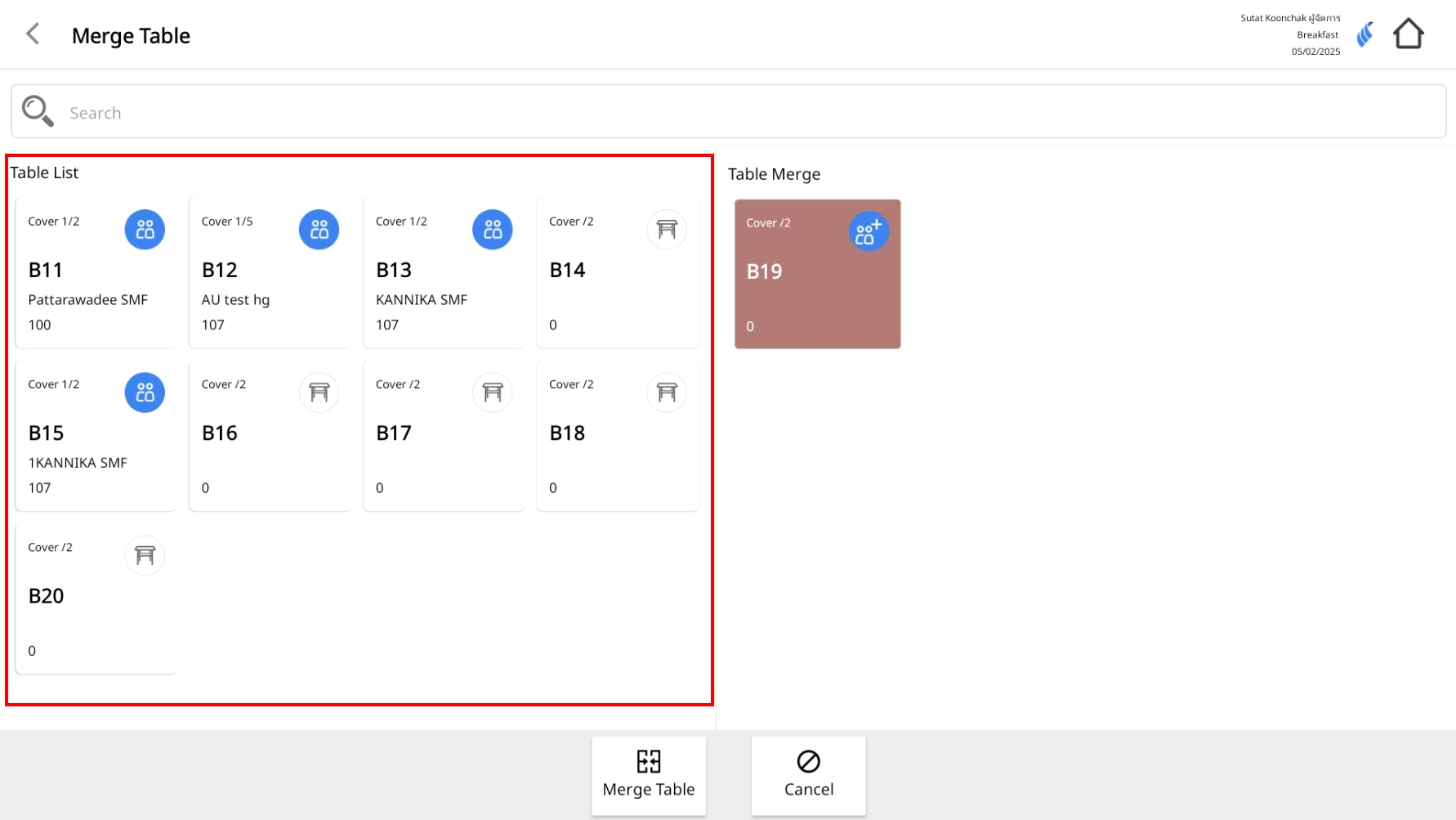
Task: Click the guests icon on table B13
Action: (493, 230)
